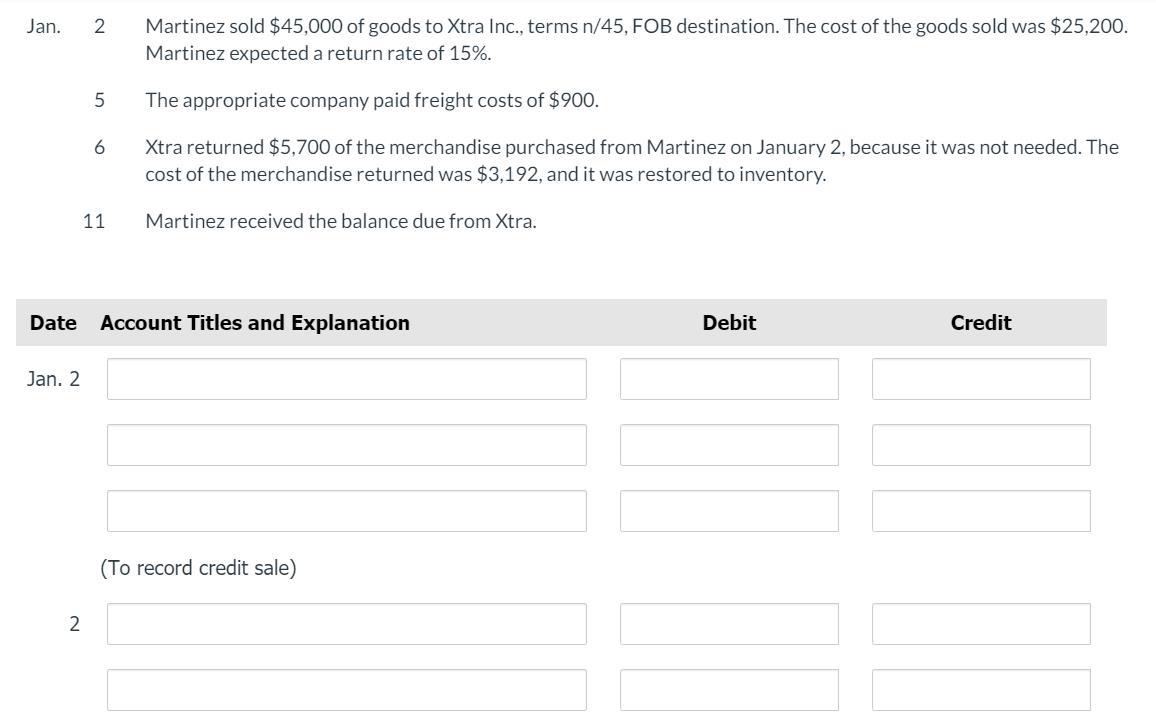Click the bottom-most account title field

point(346,690)
